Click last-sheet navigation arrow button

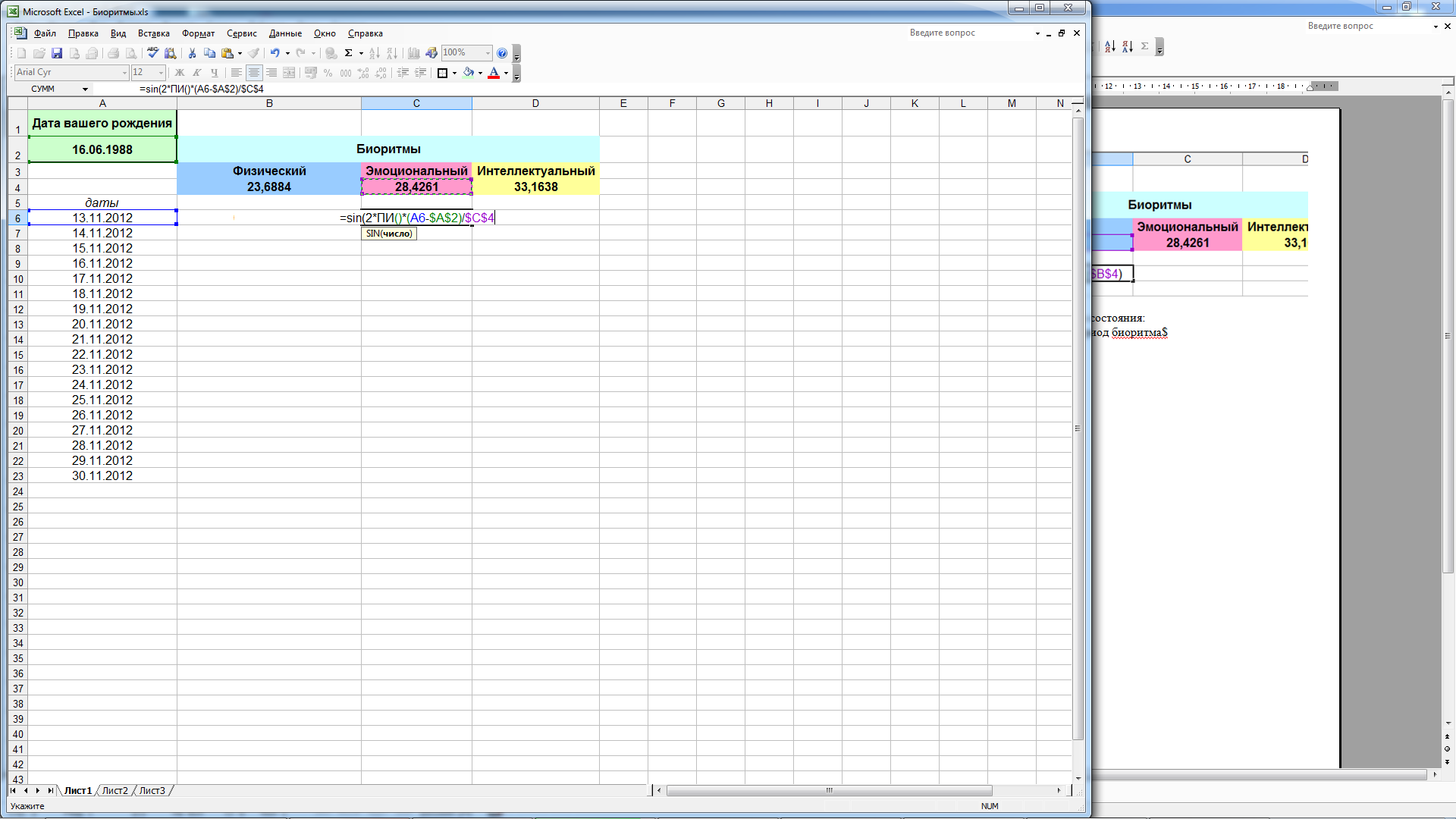pos(50,791)
